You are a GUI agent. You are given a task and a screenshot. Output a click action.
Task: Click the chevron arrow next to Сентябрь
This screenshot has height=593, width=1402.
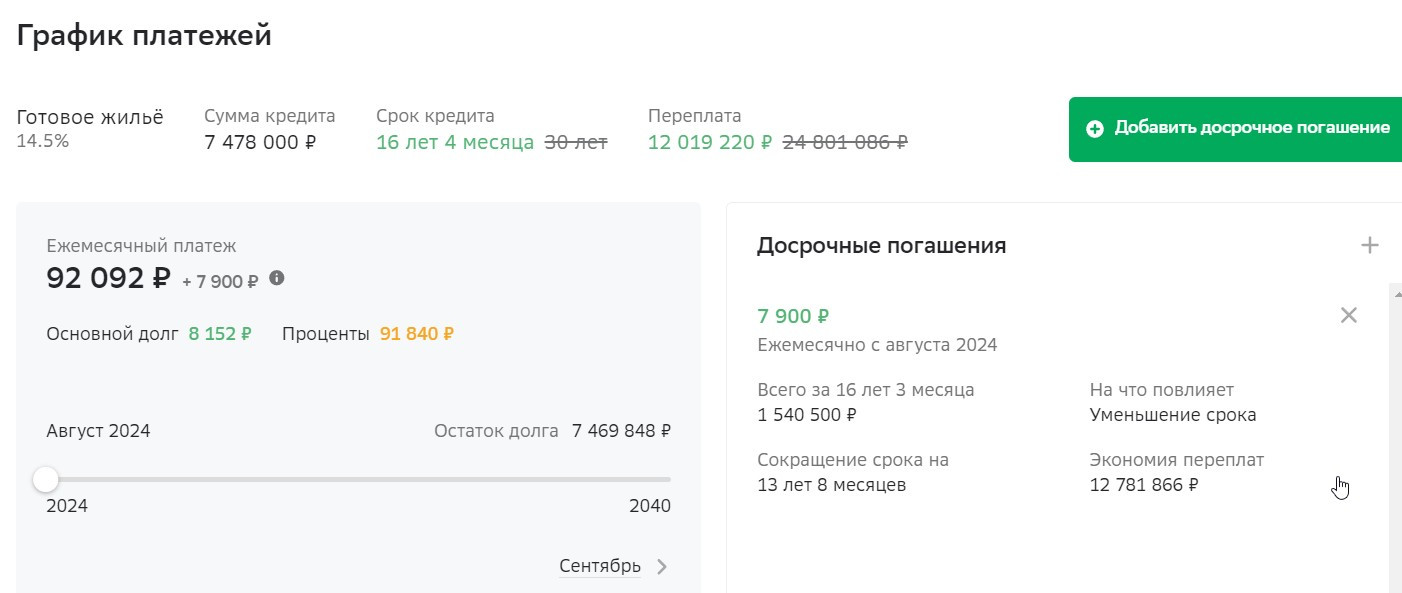coord(662,567)
